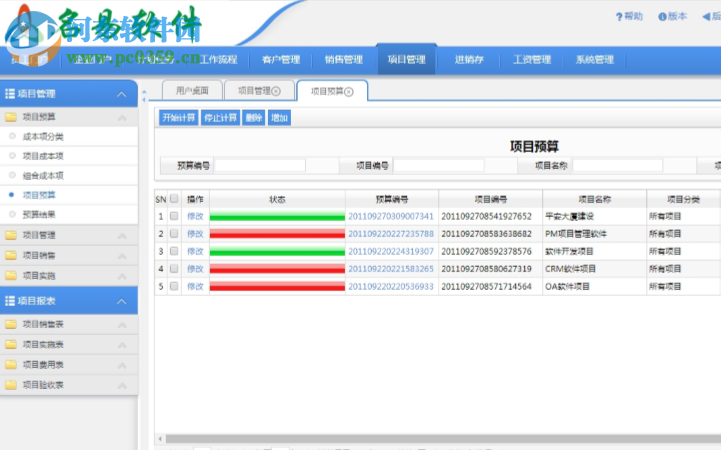The width and height of the screenshot is (721, 450).
Task: Check the row for 软件开发项目
Action: point(174,251)
